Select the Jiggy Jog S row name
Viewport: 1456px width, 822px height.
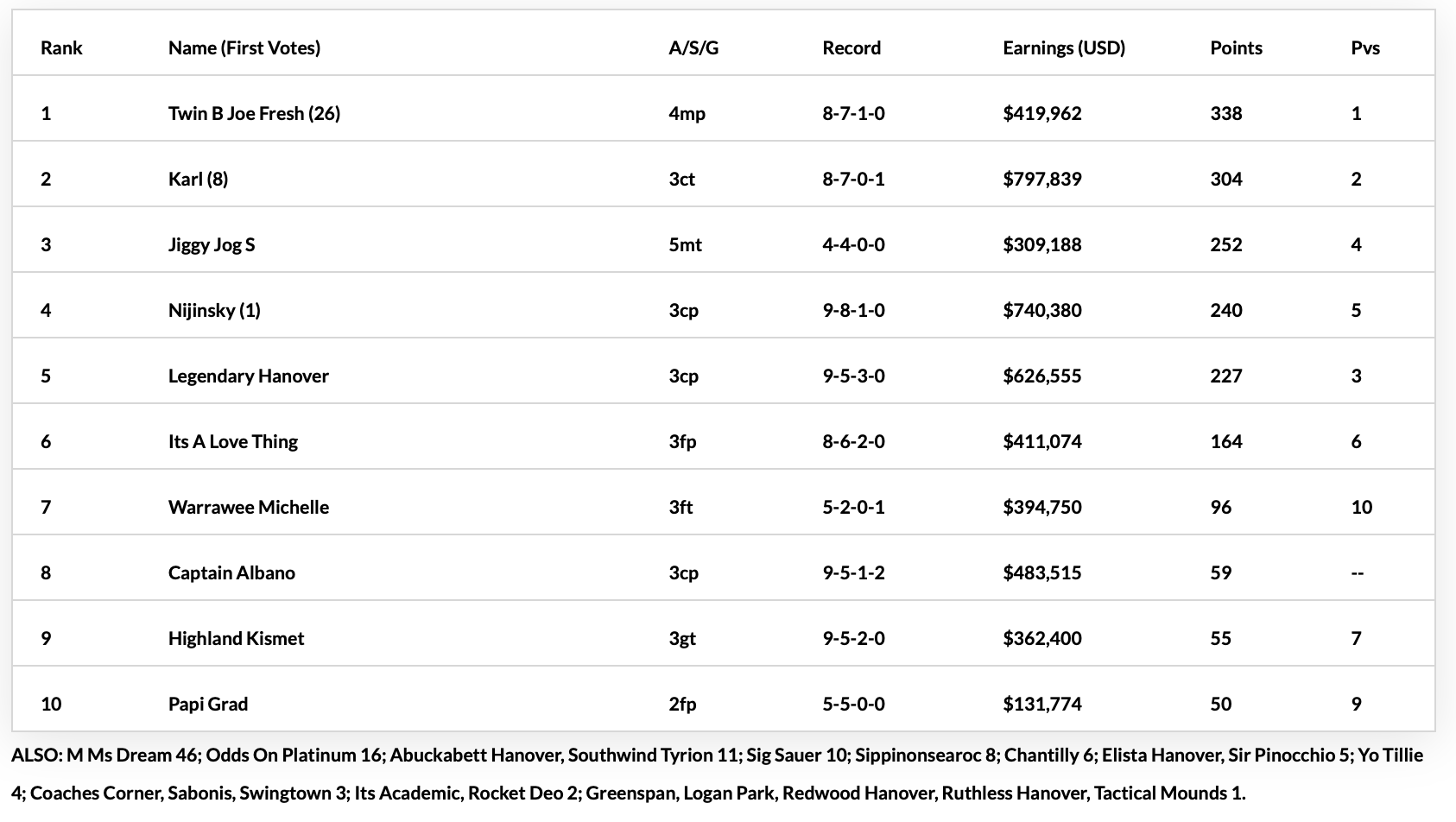(x=212, y=244)
